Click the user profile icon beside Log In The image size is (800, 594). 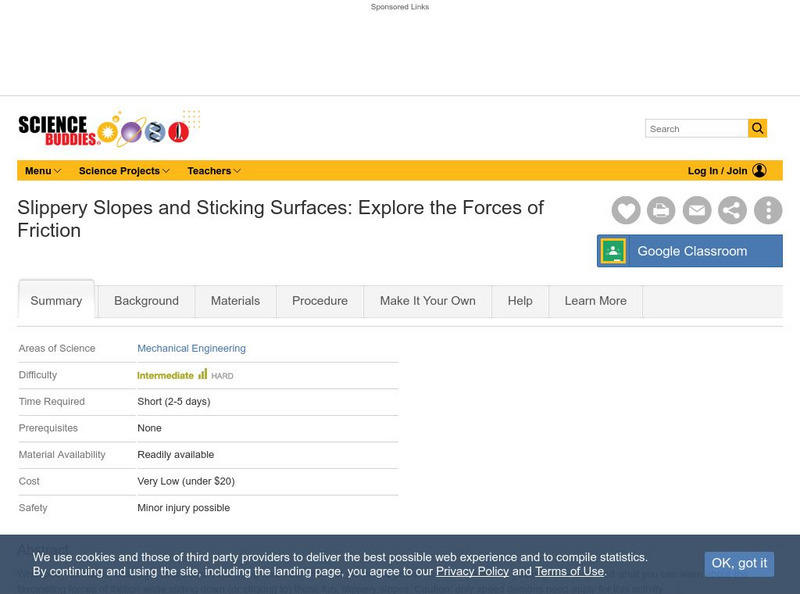click(x=758, y=171)
